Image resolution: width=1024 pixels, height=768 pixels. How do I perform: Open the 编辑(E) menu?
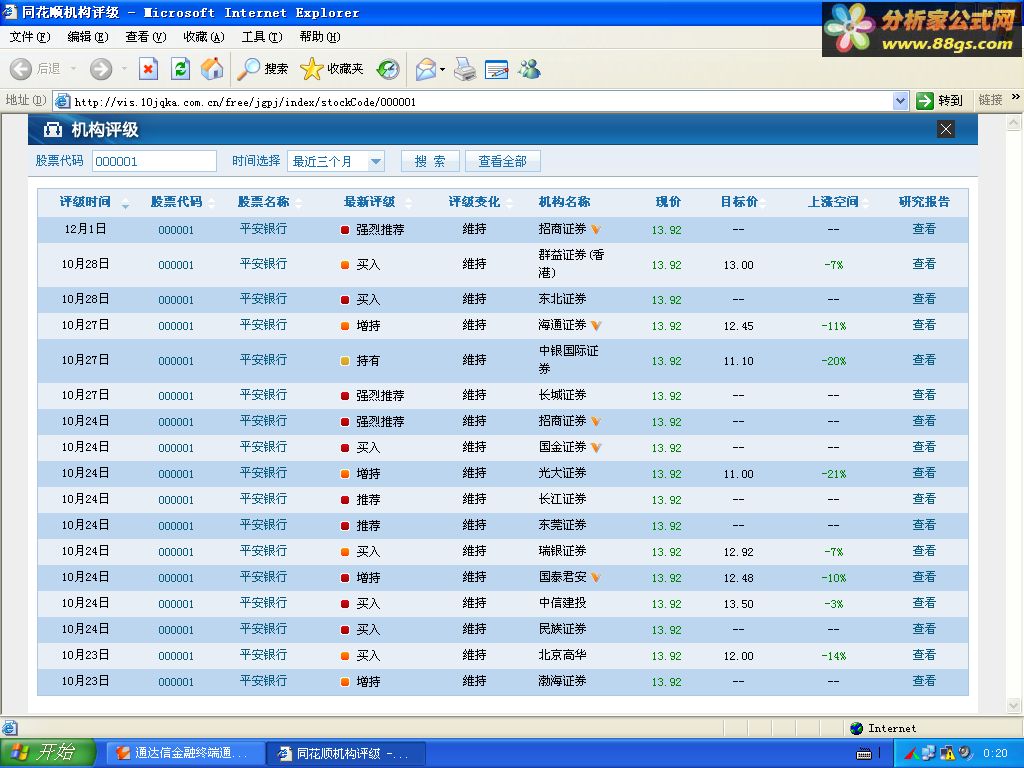(88, 37)
